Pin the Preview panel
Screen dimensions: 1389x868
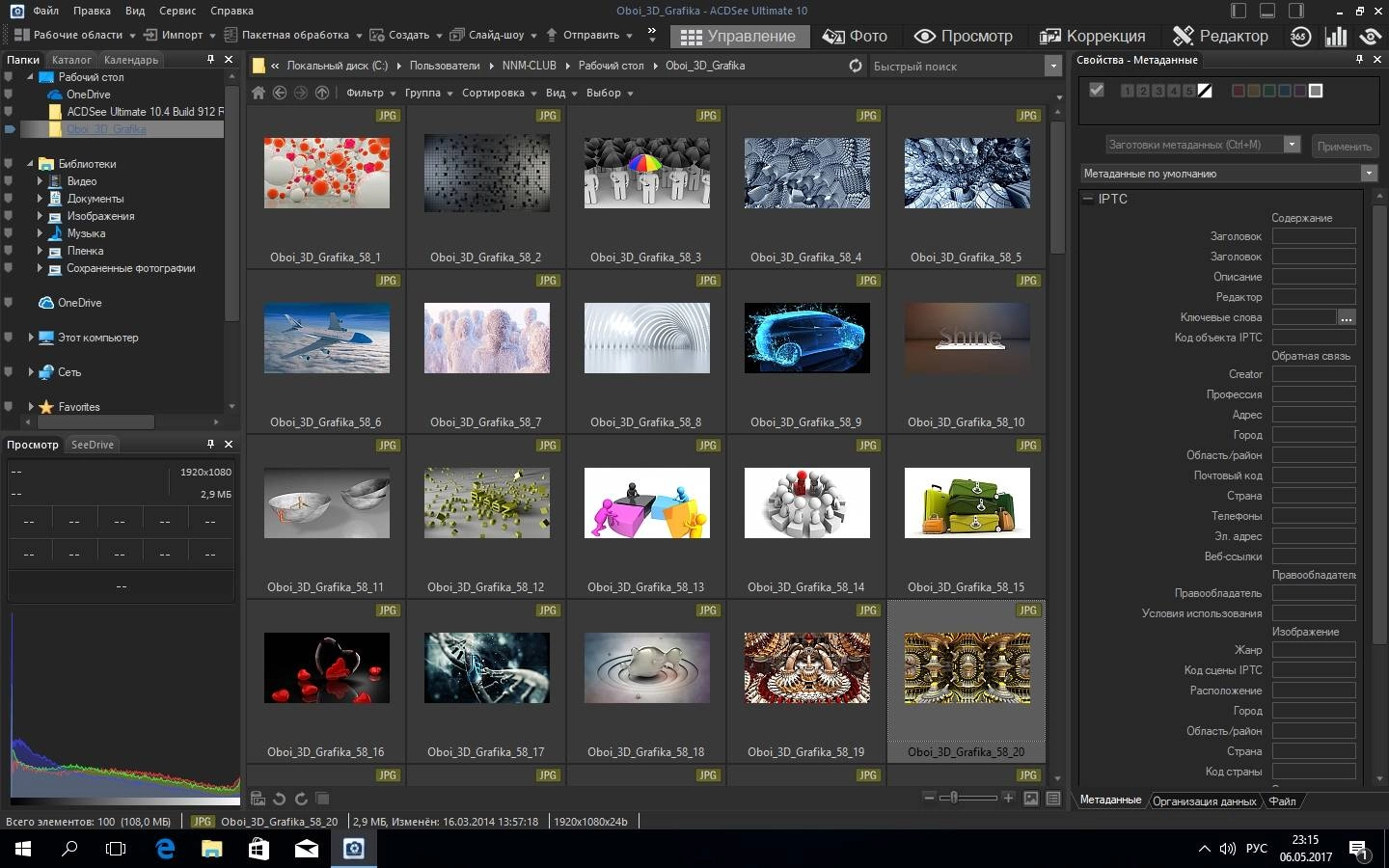click(x=210, y=444)
